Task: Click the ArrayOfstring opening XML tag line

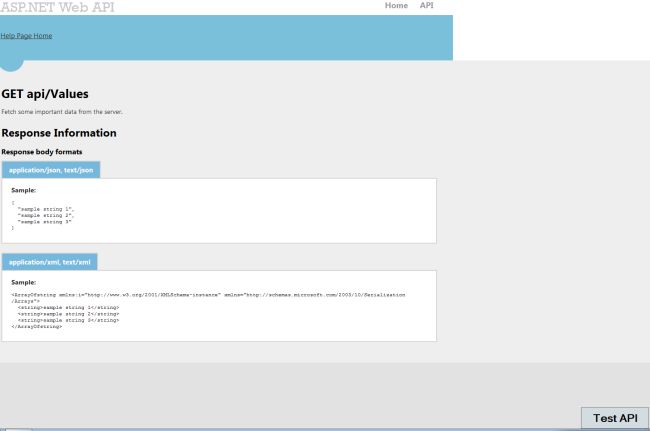Action: 208,298
